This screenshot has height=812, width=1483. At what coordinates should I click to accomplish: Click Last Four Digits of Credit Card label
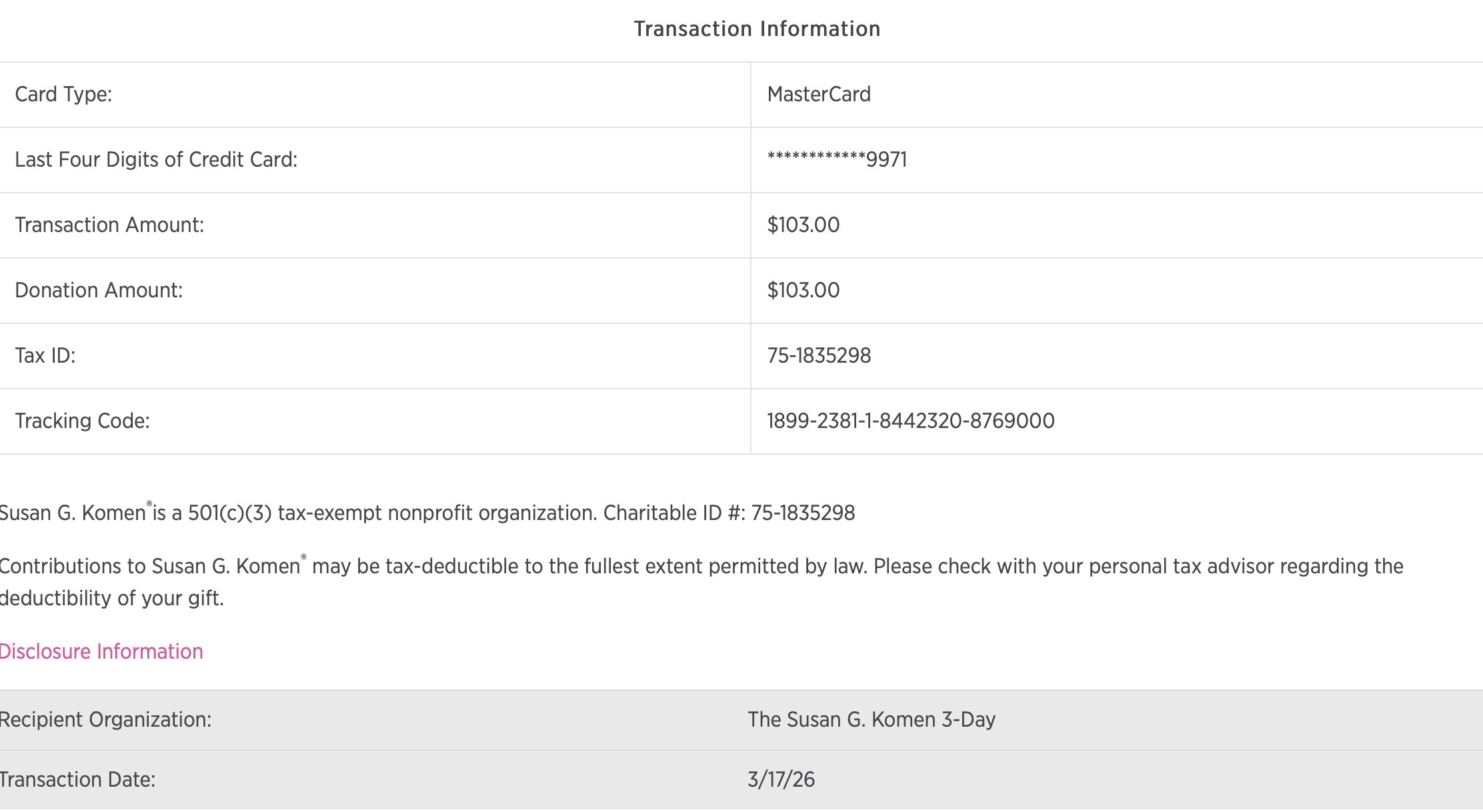coord(156,160)
